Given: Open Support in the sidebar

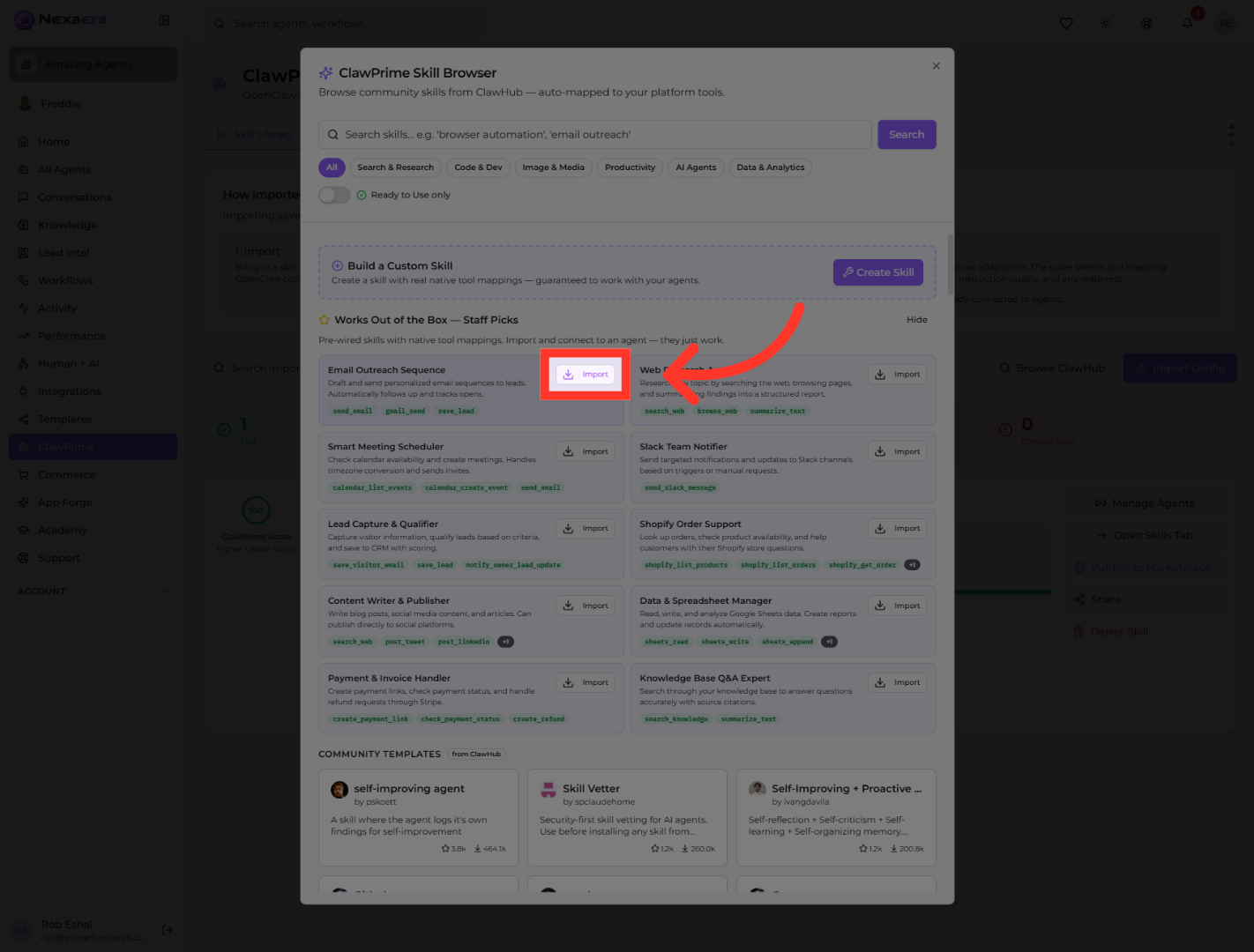Looking at the screenshot, I should pos(93,558).
